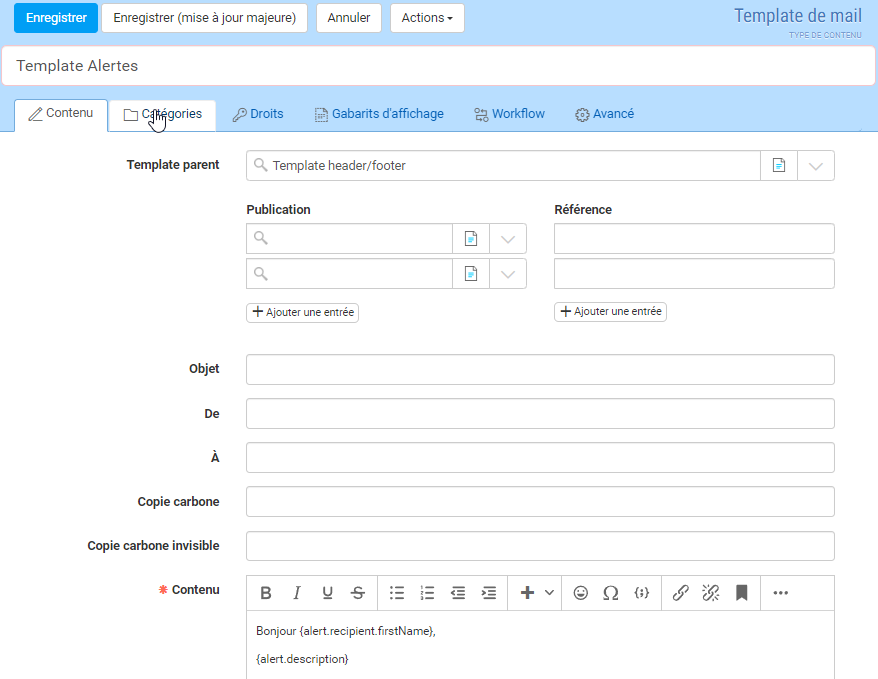Click the second Publication search input
Image resolution: width=878 pixels, height=679 pixels.
coord(349,274)
